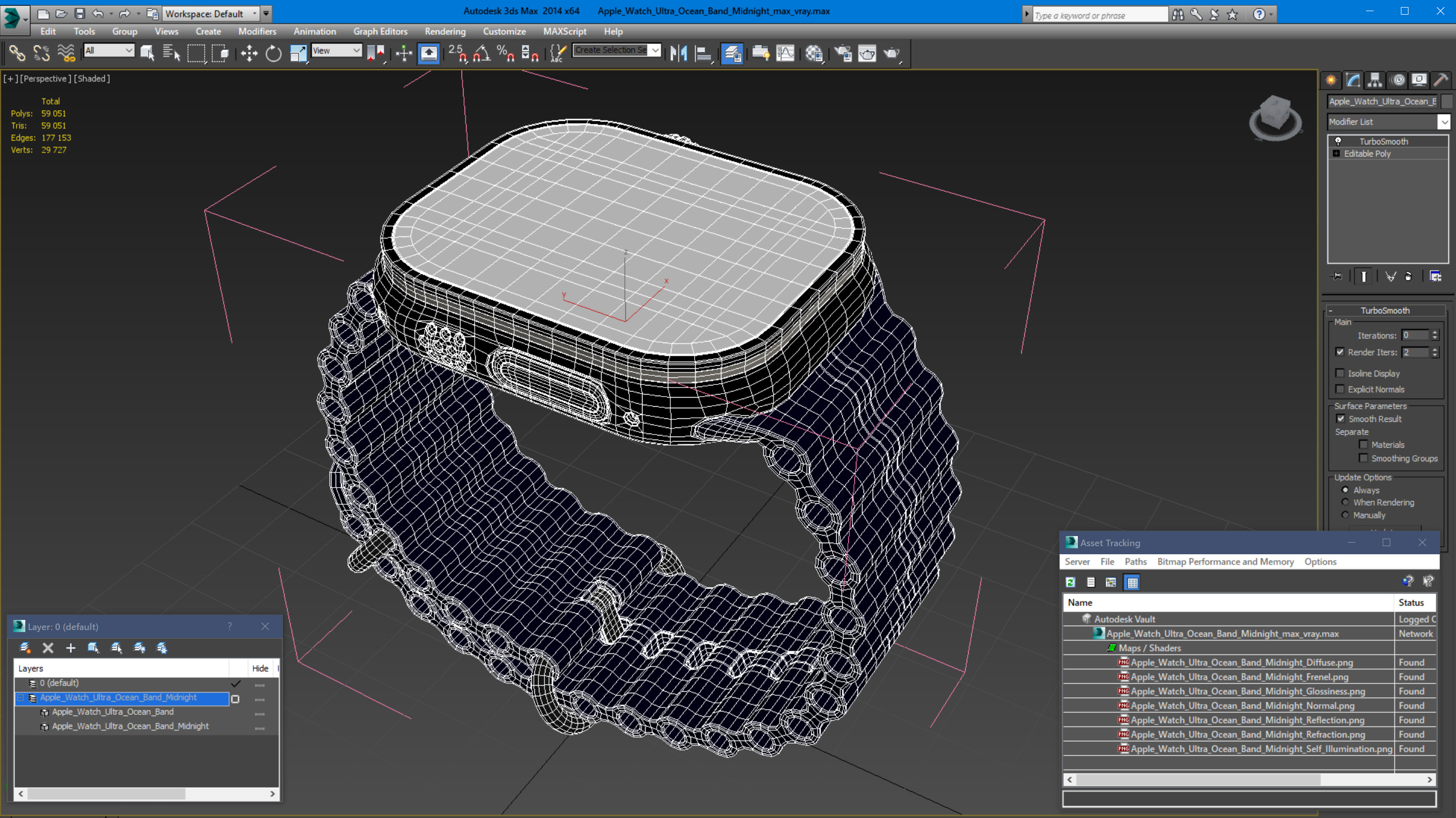Click the Use Pivot Point Center icon
This screenshot has height=818, width=1456.
click(x=376, y=53)
